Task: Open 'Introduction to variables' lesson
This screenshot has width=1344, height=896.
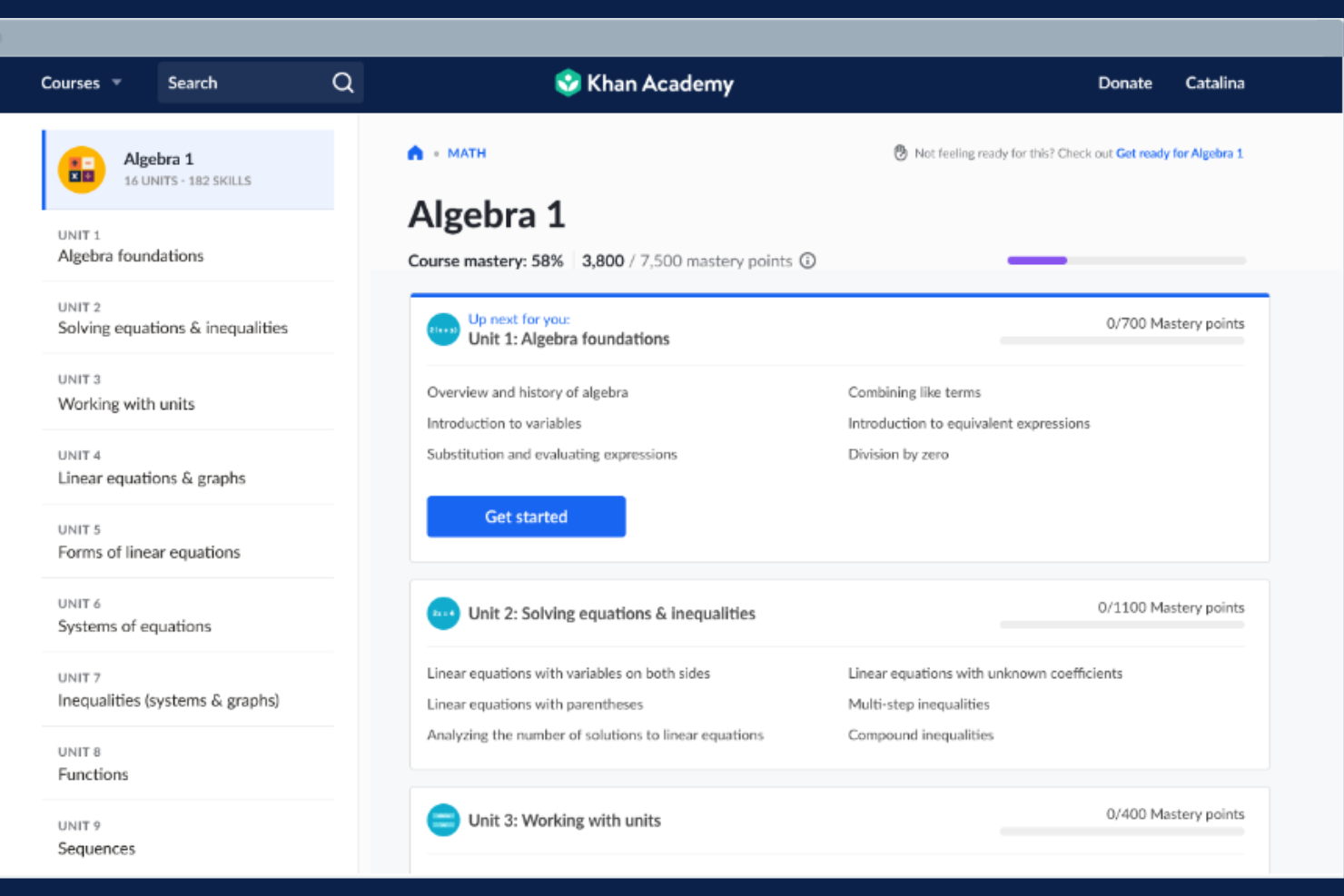Action: point(504,423)
